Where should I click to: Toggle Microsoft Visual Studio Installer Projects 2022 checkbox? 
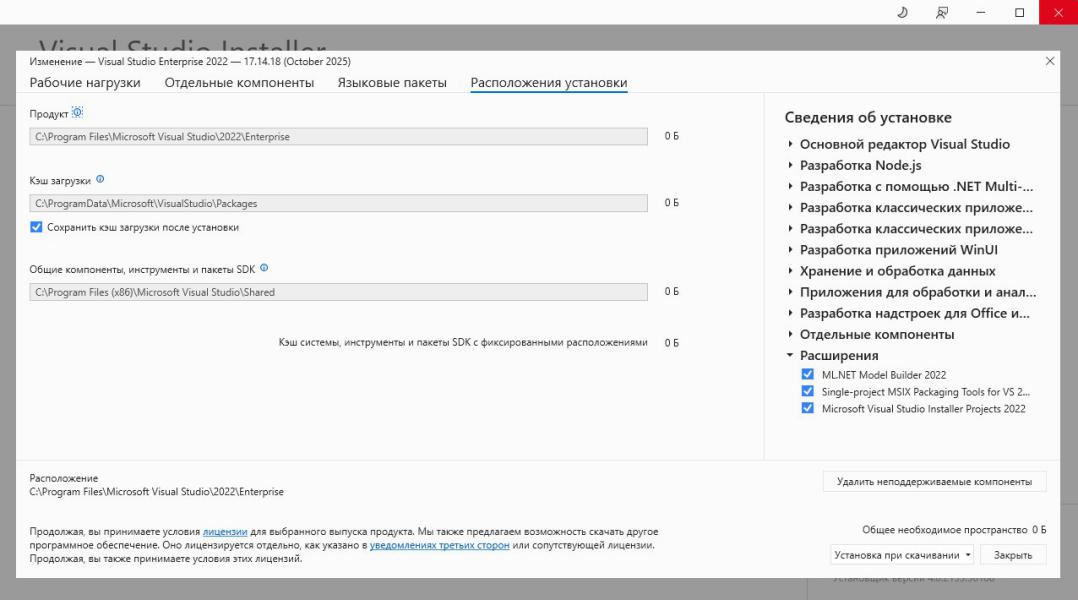(808, 408)
